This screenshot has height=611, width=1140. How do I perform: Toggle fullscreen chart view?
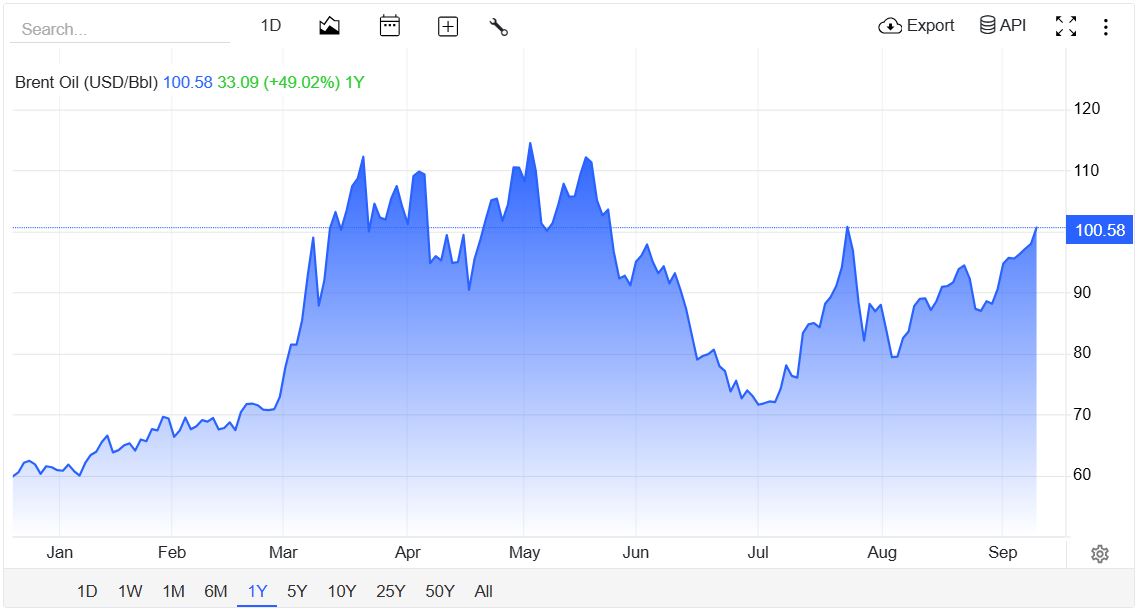pyautogui.click(x=1066, y=26)
